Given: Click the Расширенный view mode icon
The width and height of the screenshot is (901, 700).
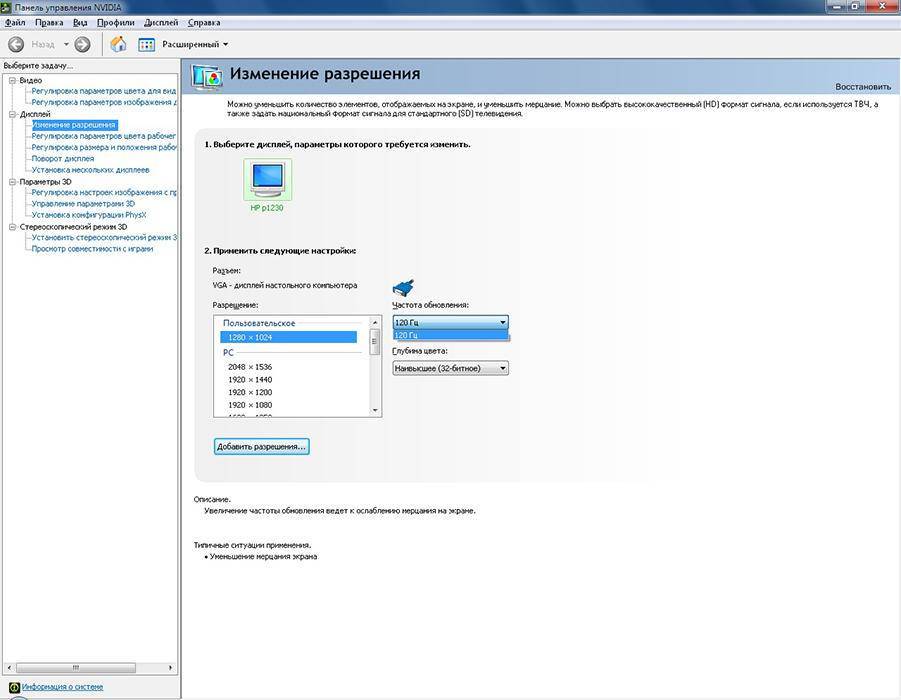Looking at the screenshot, I should point(147,44).
